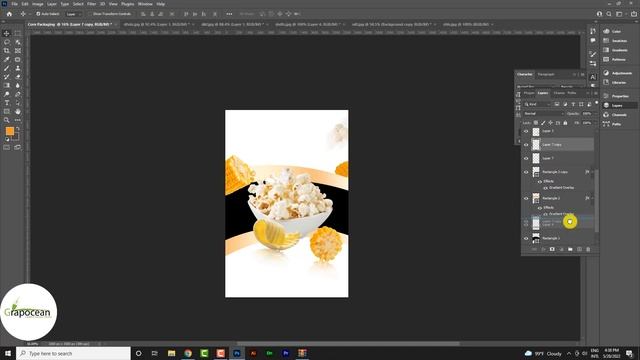The height and width of the screenshot is (360, 640).
Task: Select the Blur tool
Action: click(18, 85)
